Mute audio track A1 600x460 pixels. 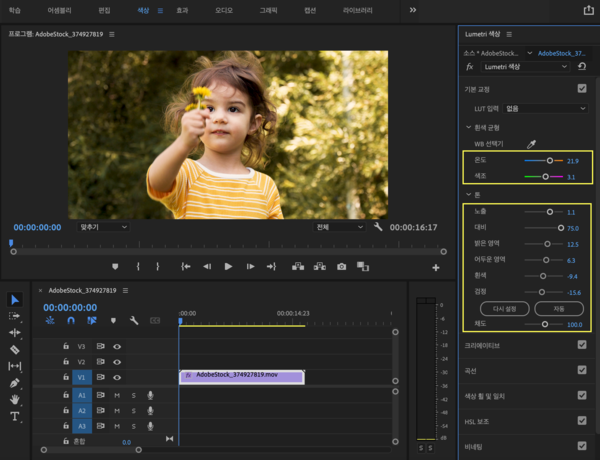pyautogui.click(x=117, y=395)
